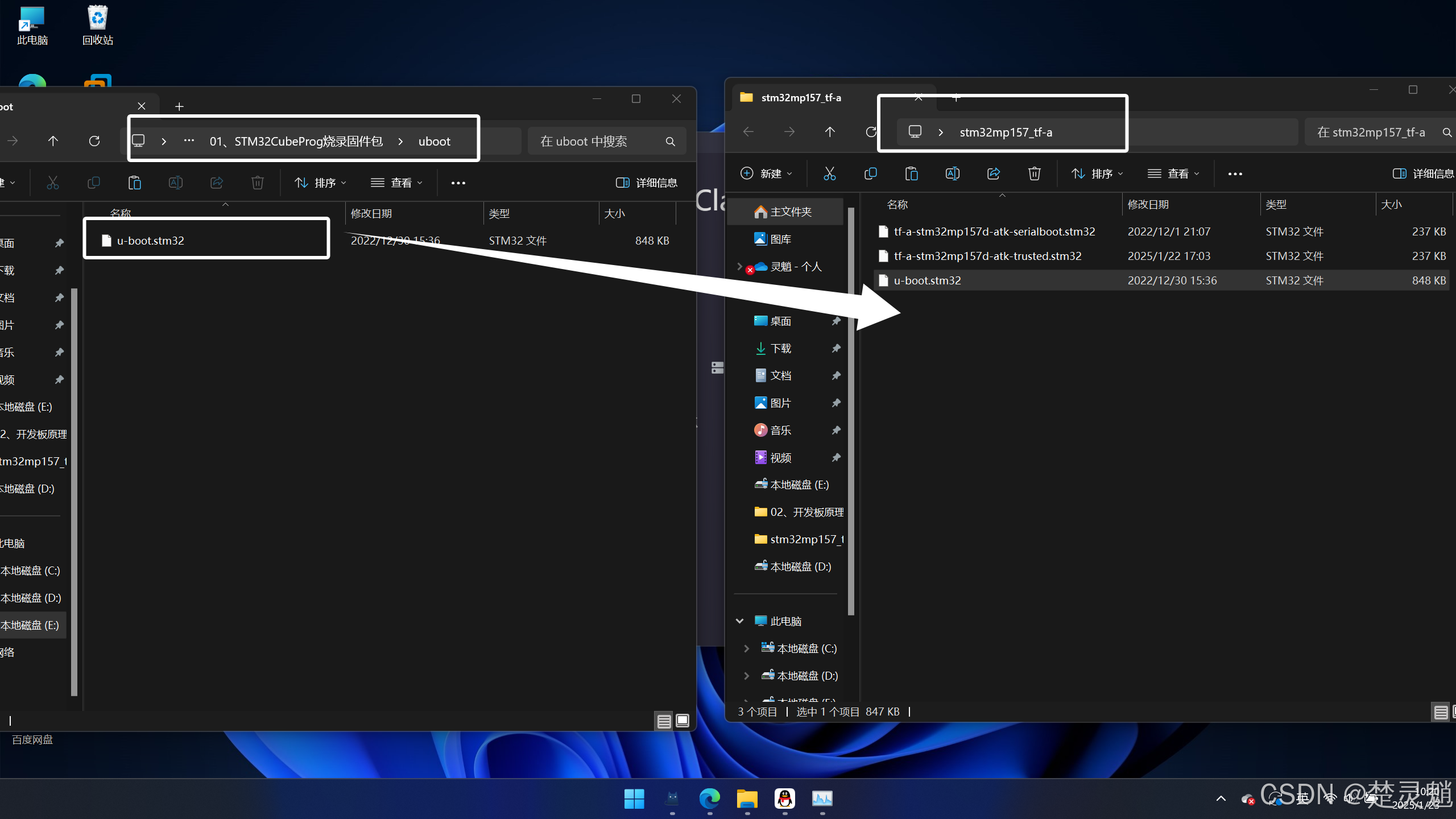Add new tab in the uboot window
The width and height of the screenshot is (1456, 819).
tap(179, 106)
